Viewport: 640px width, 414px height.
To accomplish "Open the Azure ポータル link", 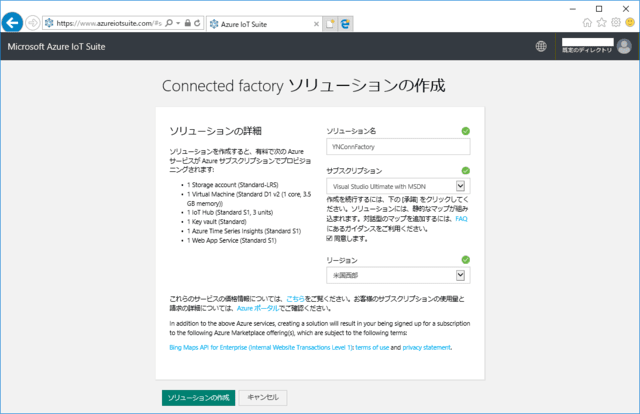I will point(258,308).
